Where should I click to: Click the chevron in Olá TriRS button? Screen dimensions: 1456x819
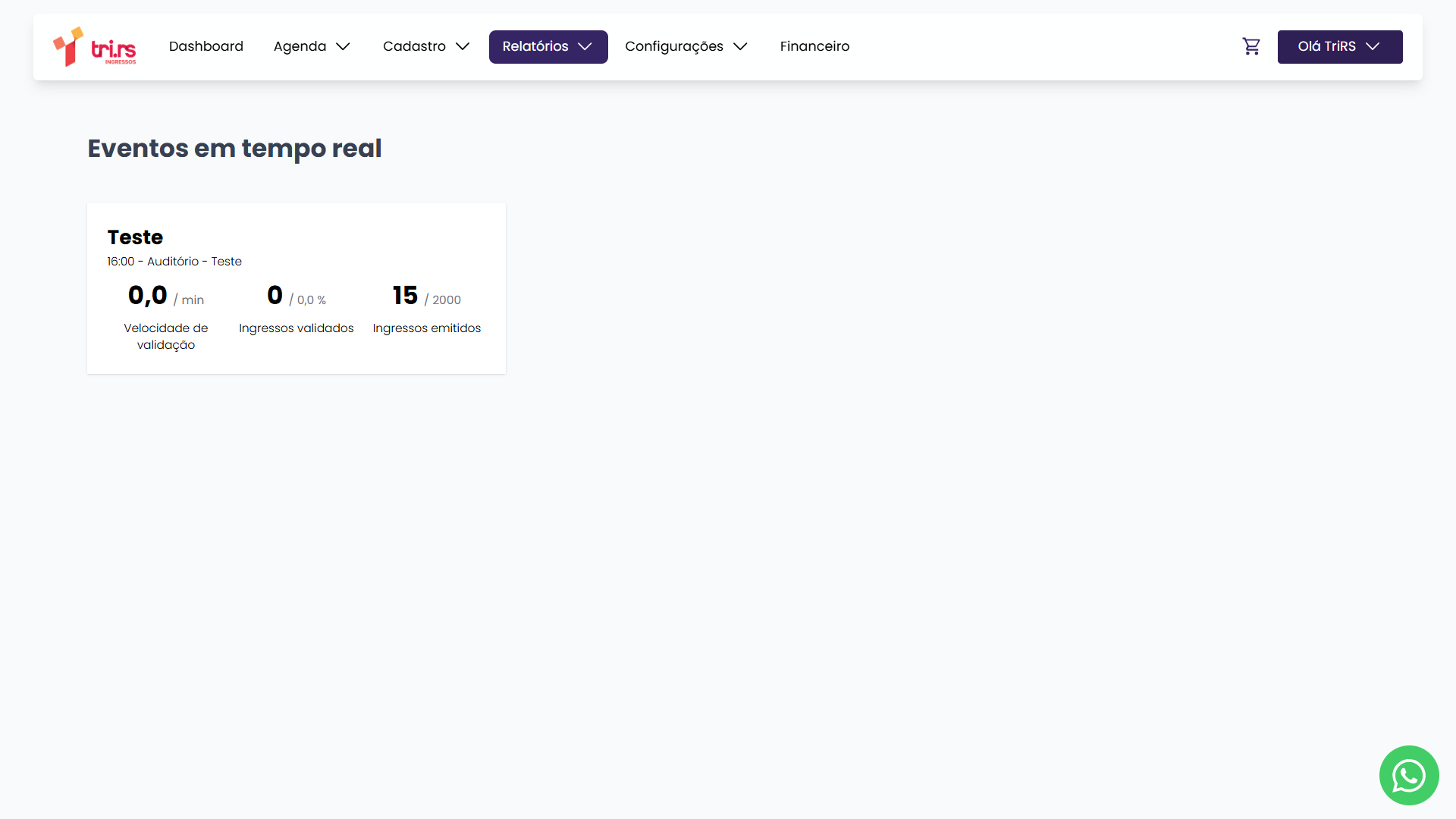tap(1373, 47)
